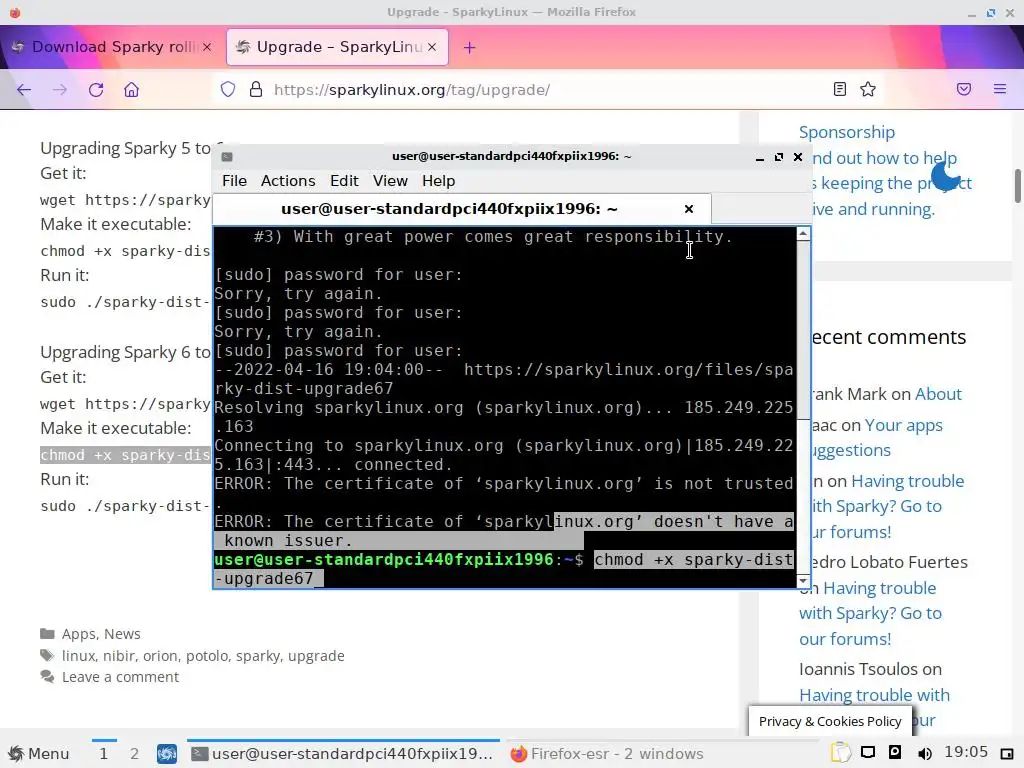The height and width of the screenshot is (768, 1024).
Task: Open the display tray icon
Action: (x=868, y=752)
